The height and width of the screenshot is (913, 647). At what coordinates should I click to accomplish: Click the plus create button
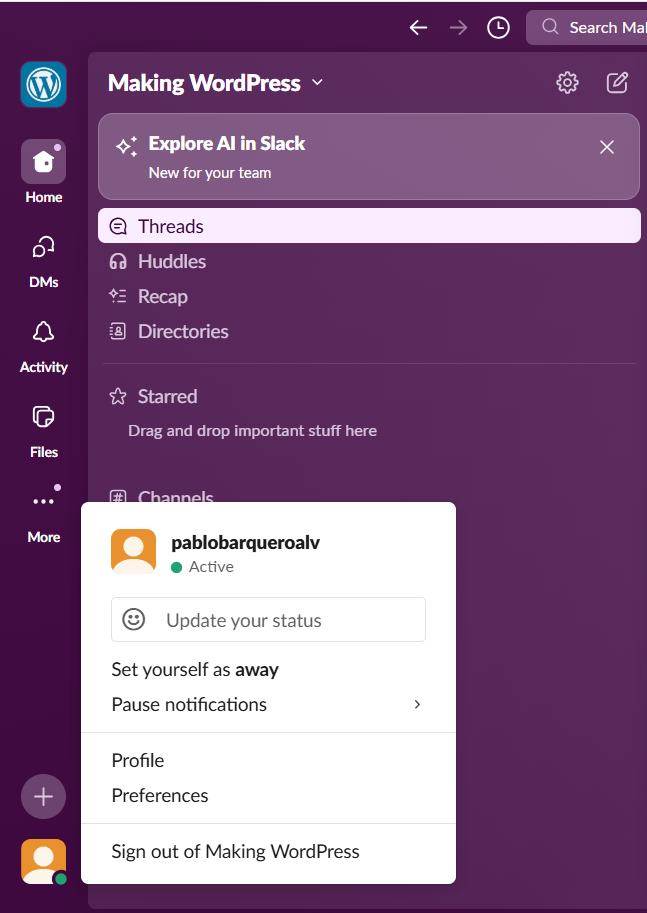43,796
